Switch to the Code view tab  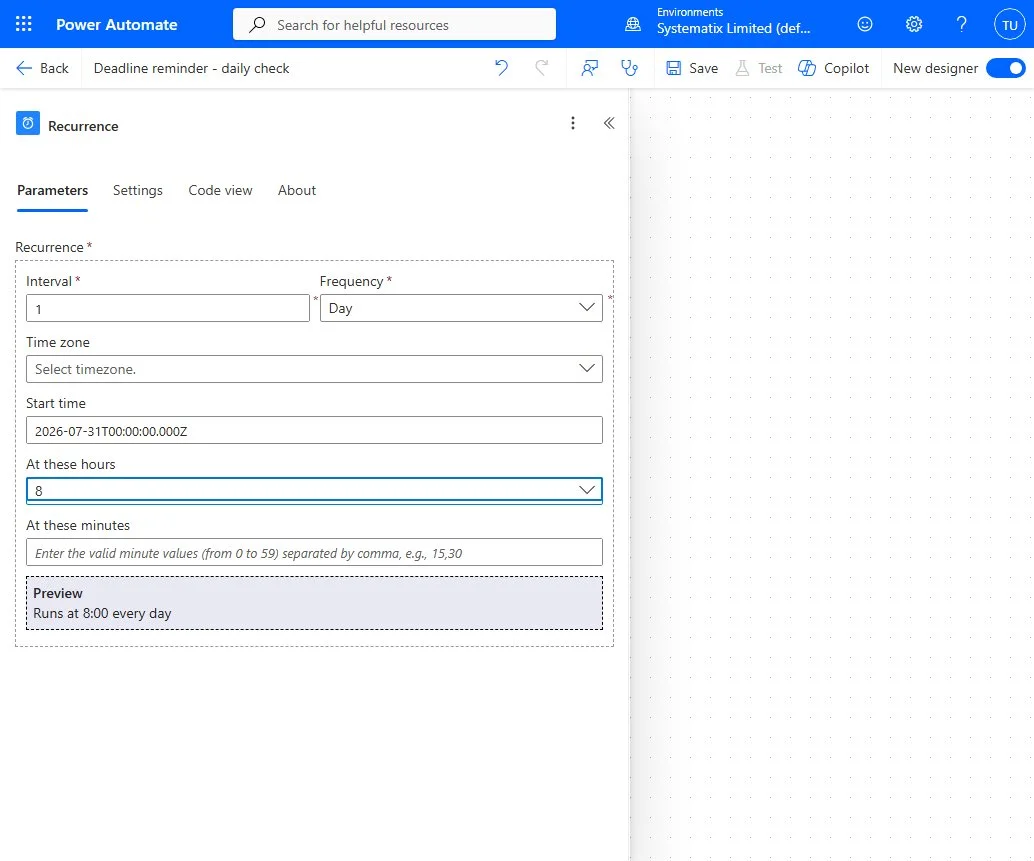tap(220, 191)
